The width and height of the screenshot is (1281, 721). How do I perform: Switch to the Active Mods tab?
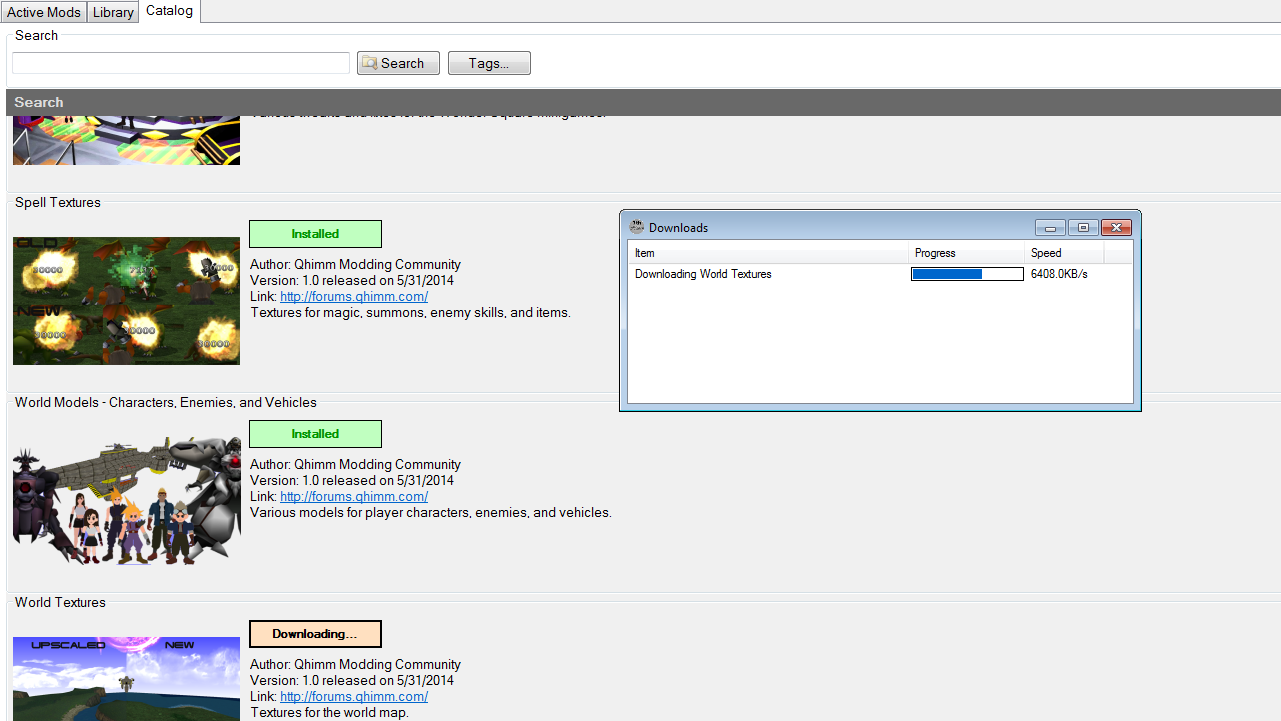click(44, 12)
